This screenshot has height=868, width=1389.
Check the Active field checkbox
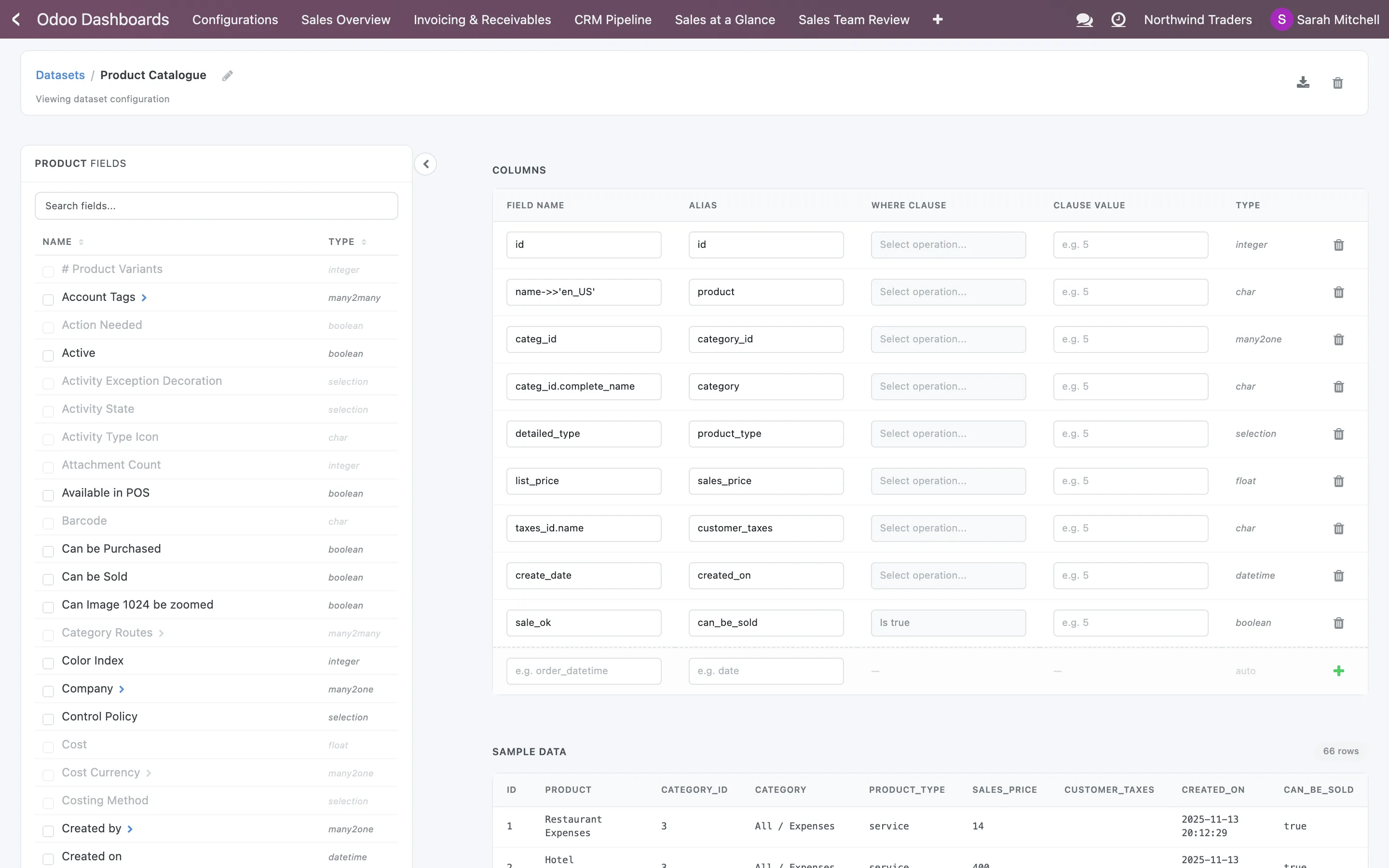tap(48, 355)
